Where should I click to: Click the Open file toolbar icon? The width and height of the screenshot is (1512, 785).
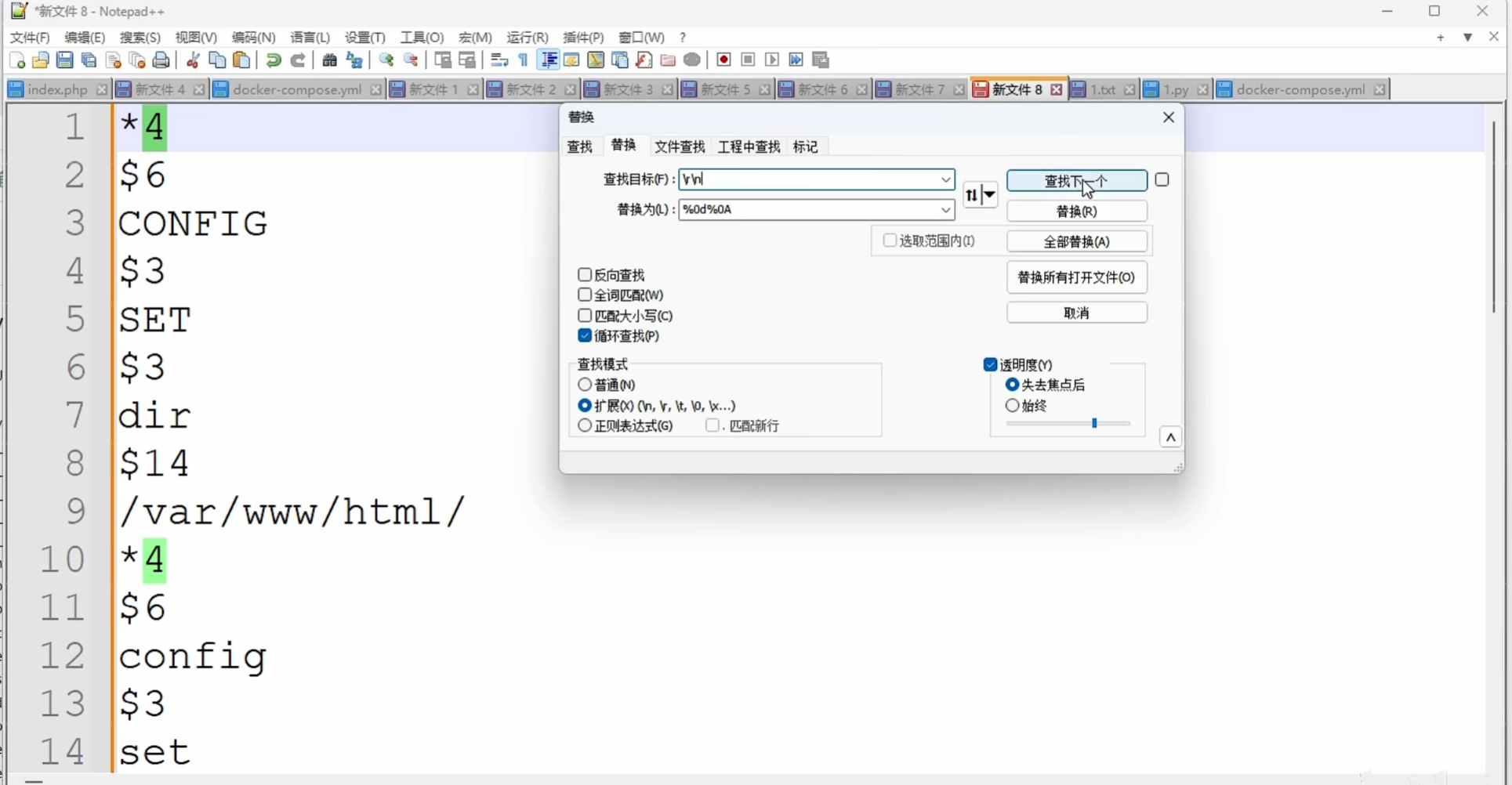click(41, 60)
